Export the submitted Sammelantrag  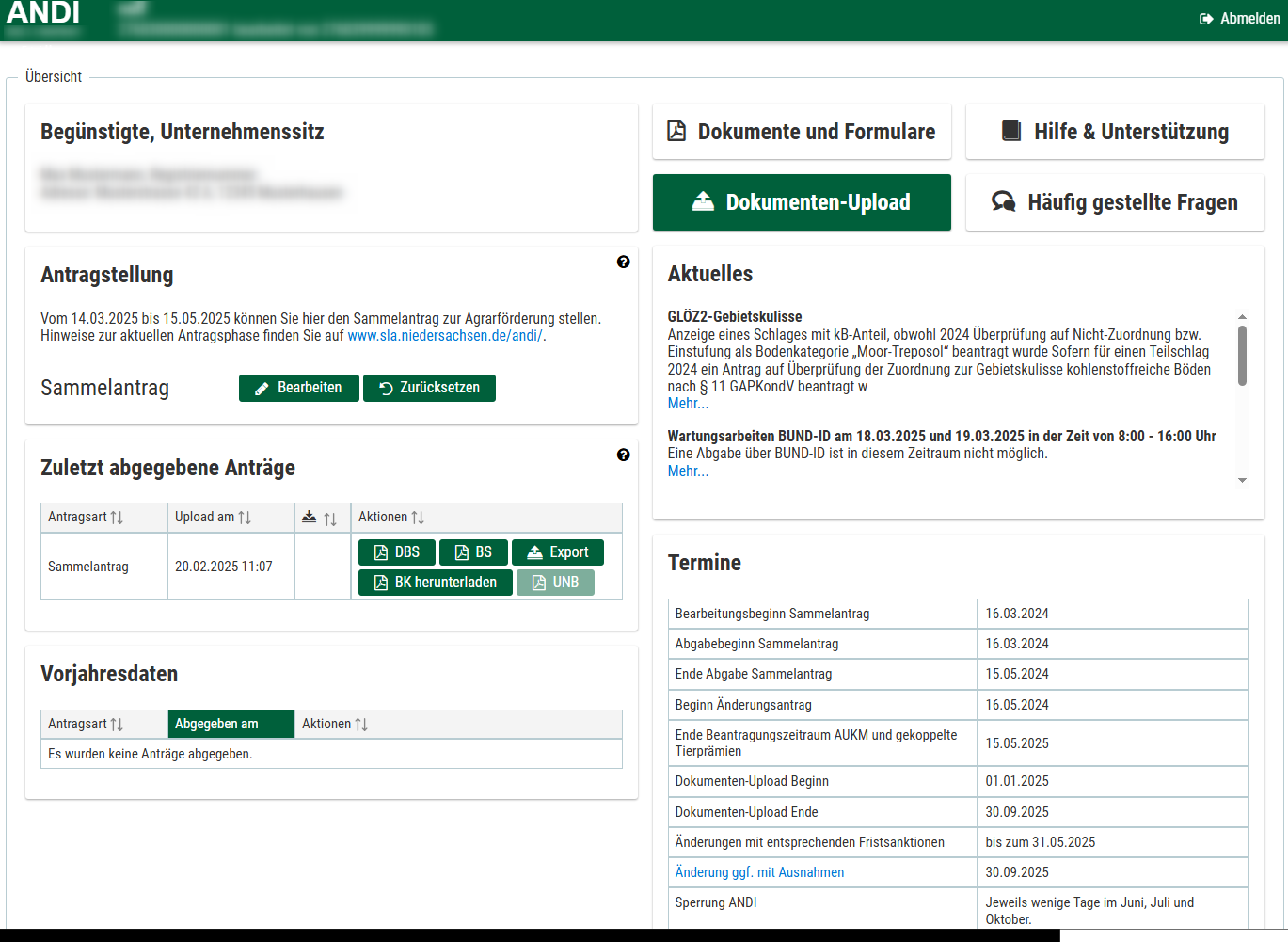tap(557, 552)
